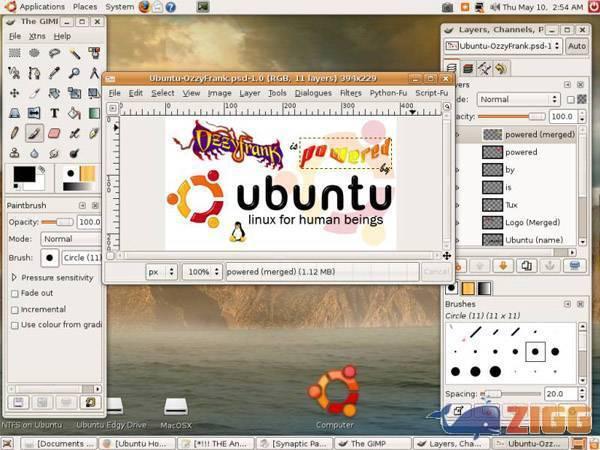Select the Blur/Sharpen droplet tool
Screen dimensions: 600x450
click(34, 153)
